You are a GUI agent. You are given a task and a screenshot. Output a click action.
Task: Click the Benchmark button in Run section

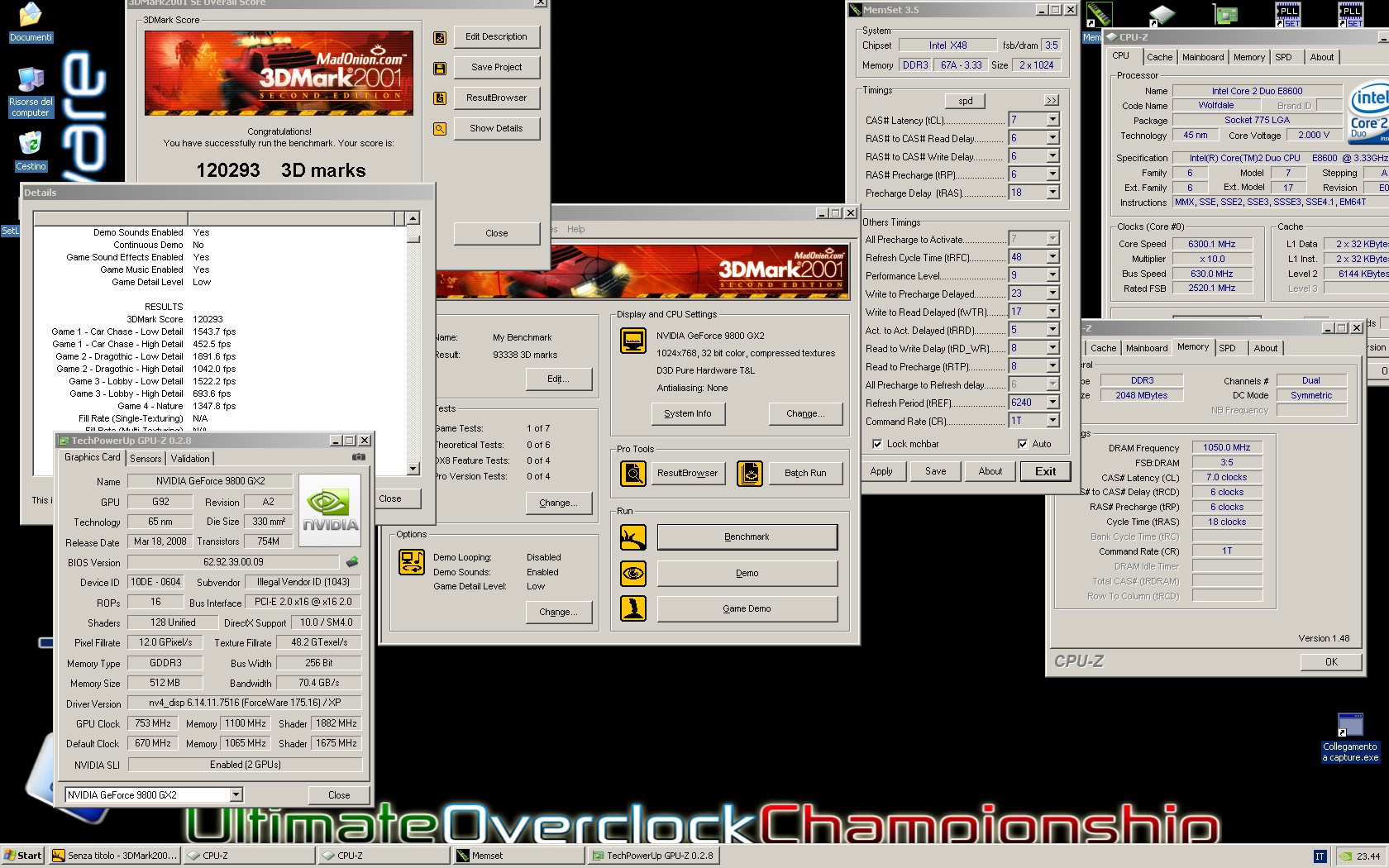click(747, 537)
